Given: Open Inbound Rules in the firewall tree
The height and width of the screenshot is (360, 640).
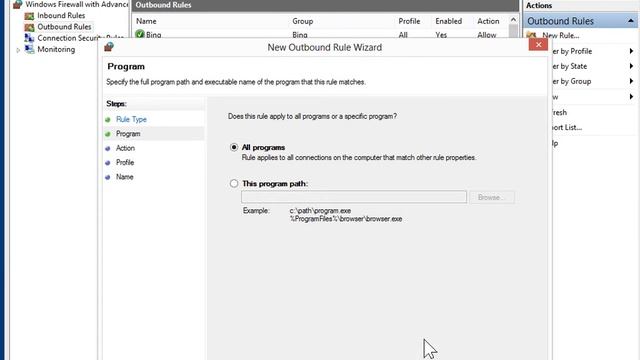Looking at the screenshot, I should [61, 16].
